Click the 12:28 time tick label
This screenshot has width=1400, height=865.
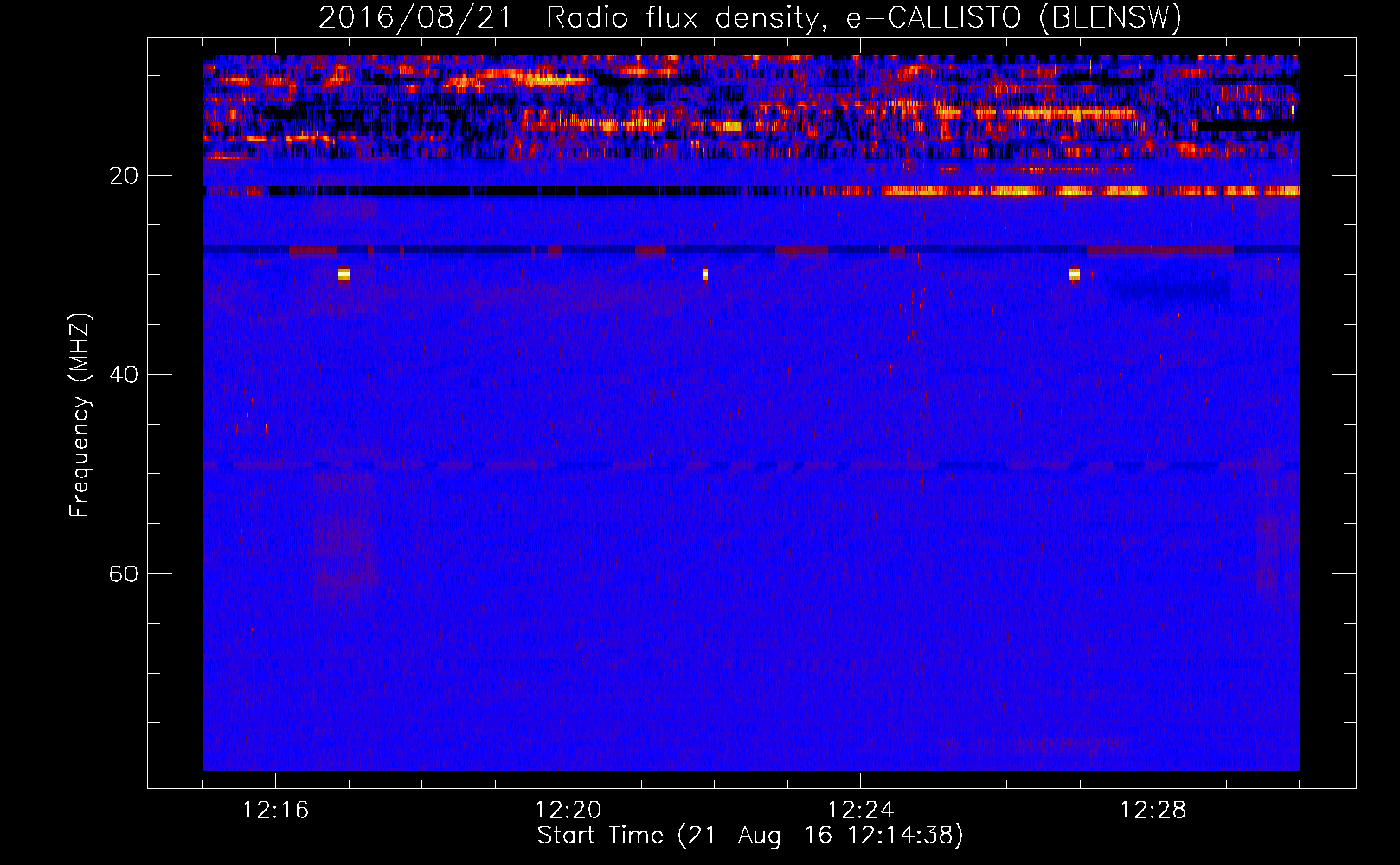pyautogui.click(x=1153, y=811)
